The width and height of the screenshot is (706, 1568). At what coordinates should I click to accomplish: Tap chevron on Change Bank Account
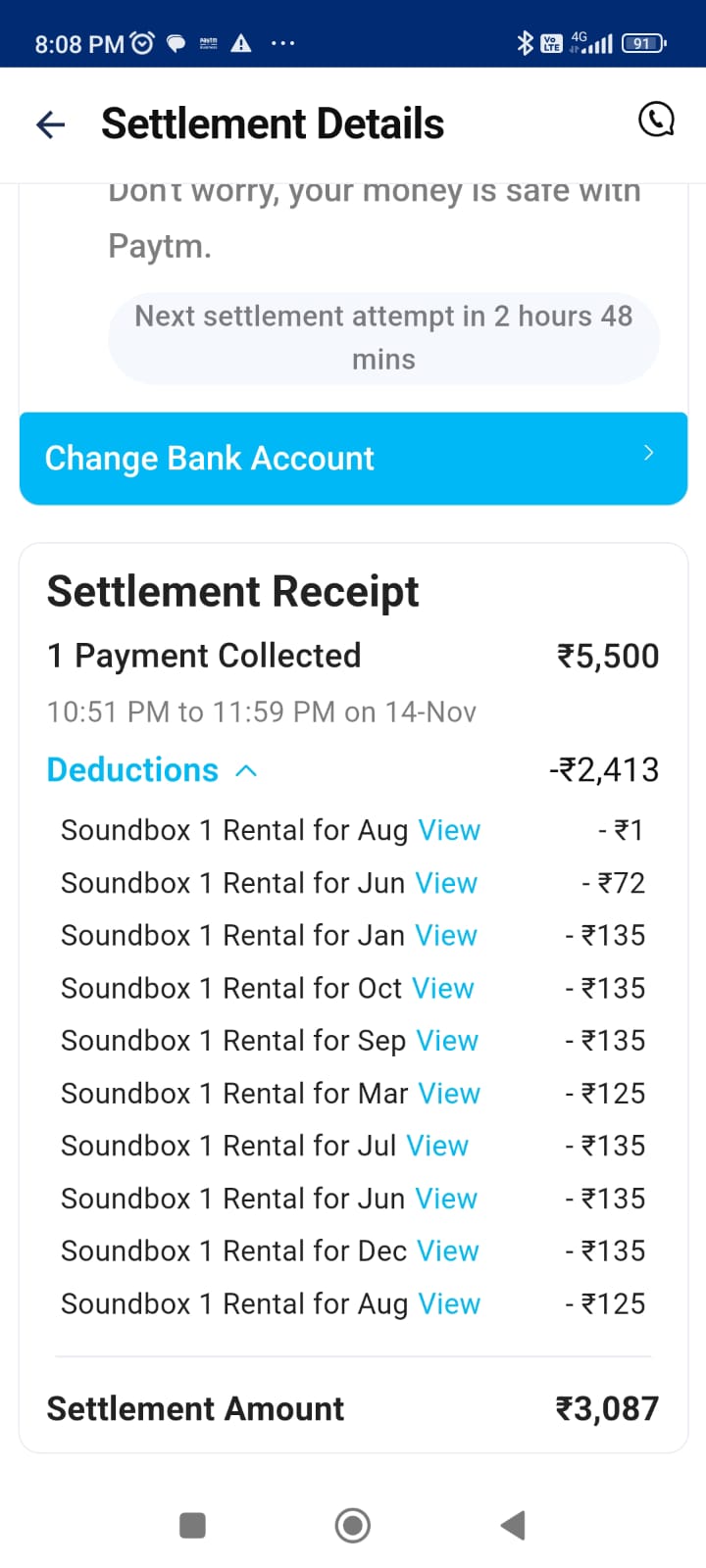point(648,453)
